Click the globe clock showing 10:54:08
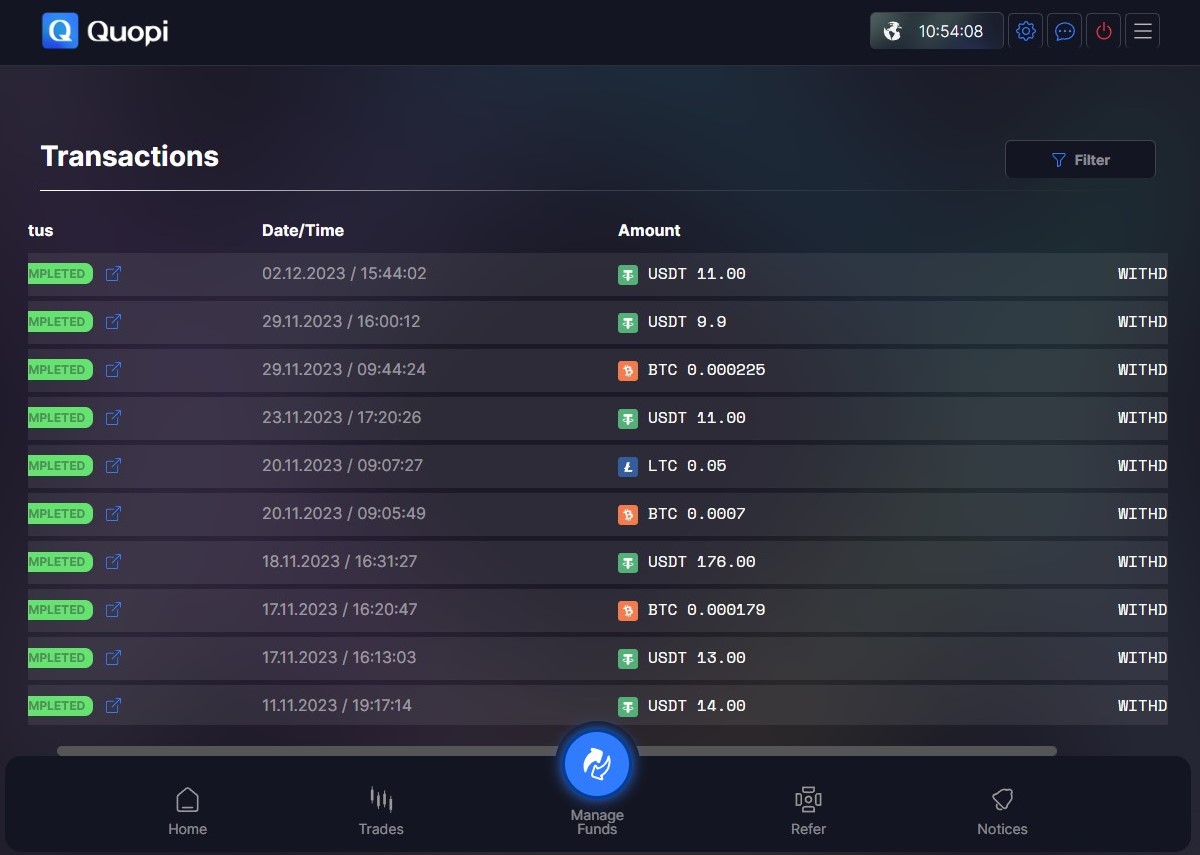This screenshot has width=1200, height=855. point(936,31)
